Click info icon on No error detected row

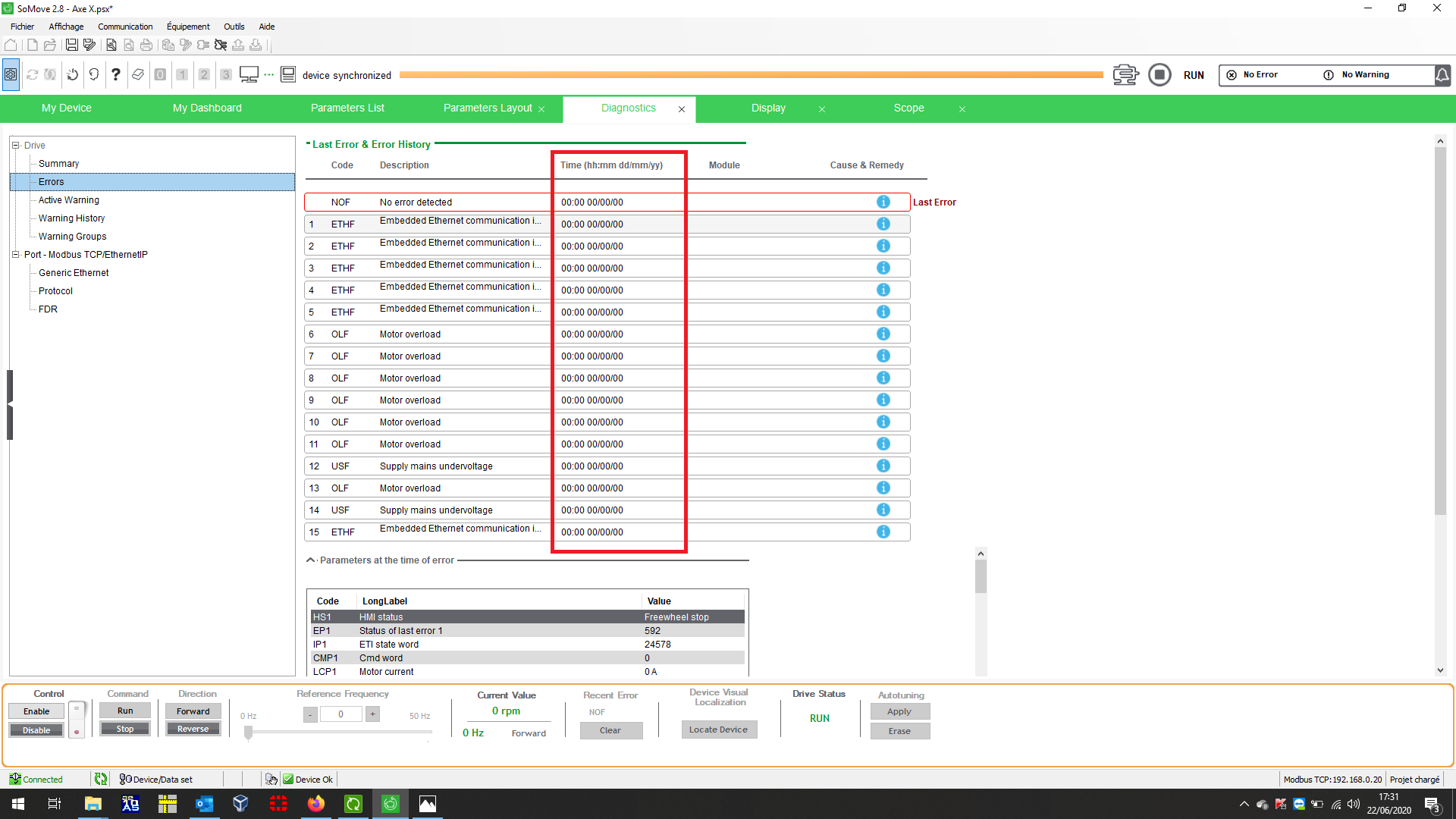(883, 202)
